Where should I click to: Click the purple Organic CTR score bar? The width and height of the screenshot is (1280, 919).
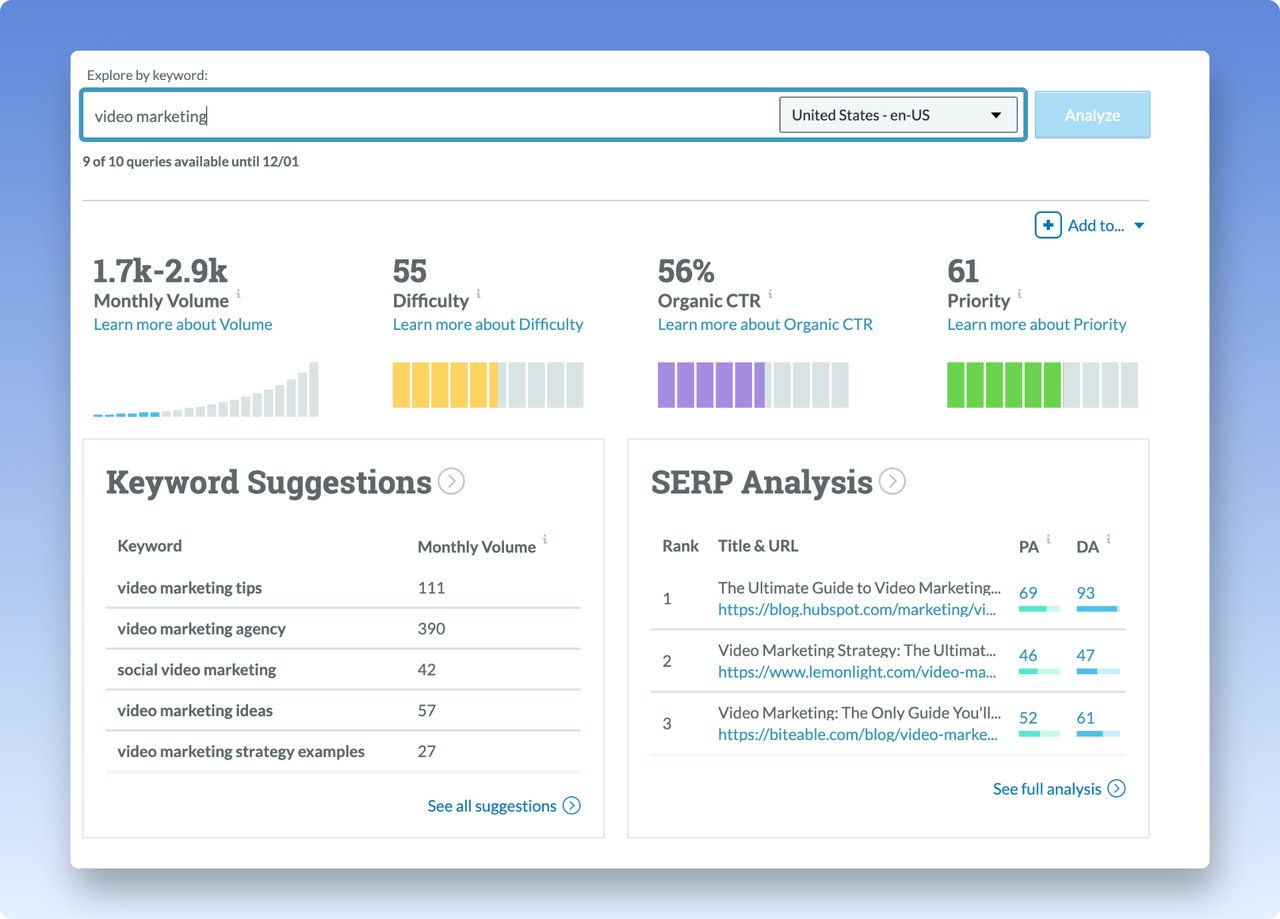(753, 385)
